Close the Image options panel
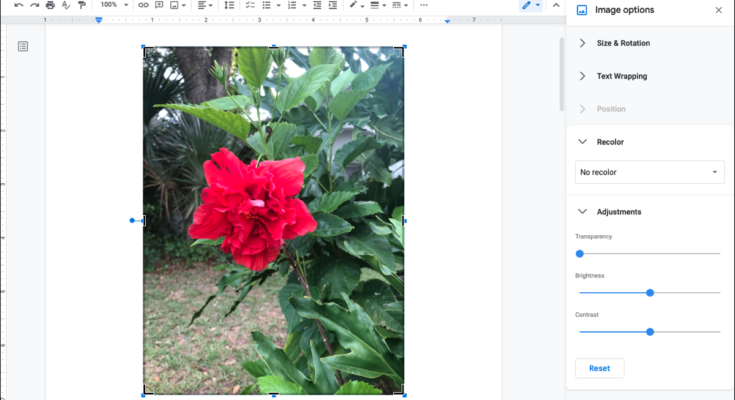The image size is (735, 400). [718, 11]
